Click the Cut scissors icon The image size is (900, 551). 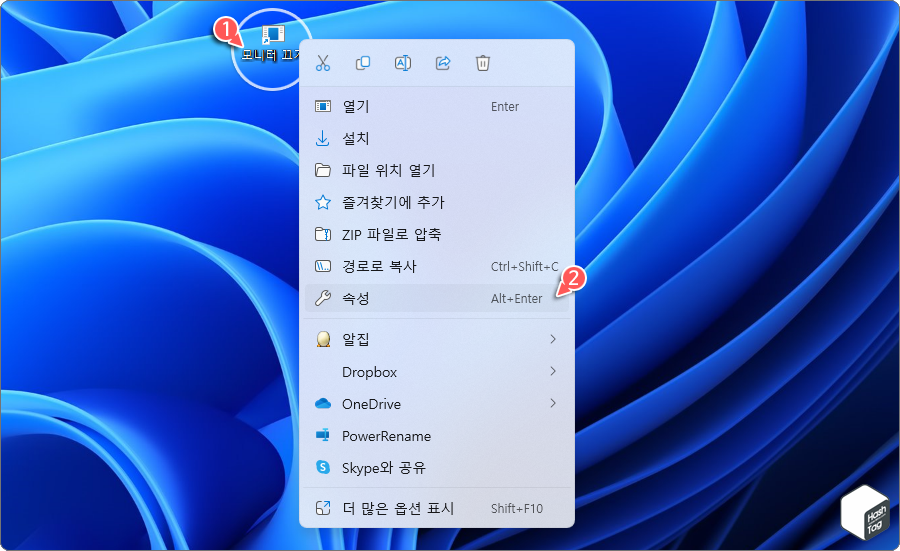coord(323,63)
